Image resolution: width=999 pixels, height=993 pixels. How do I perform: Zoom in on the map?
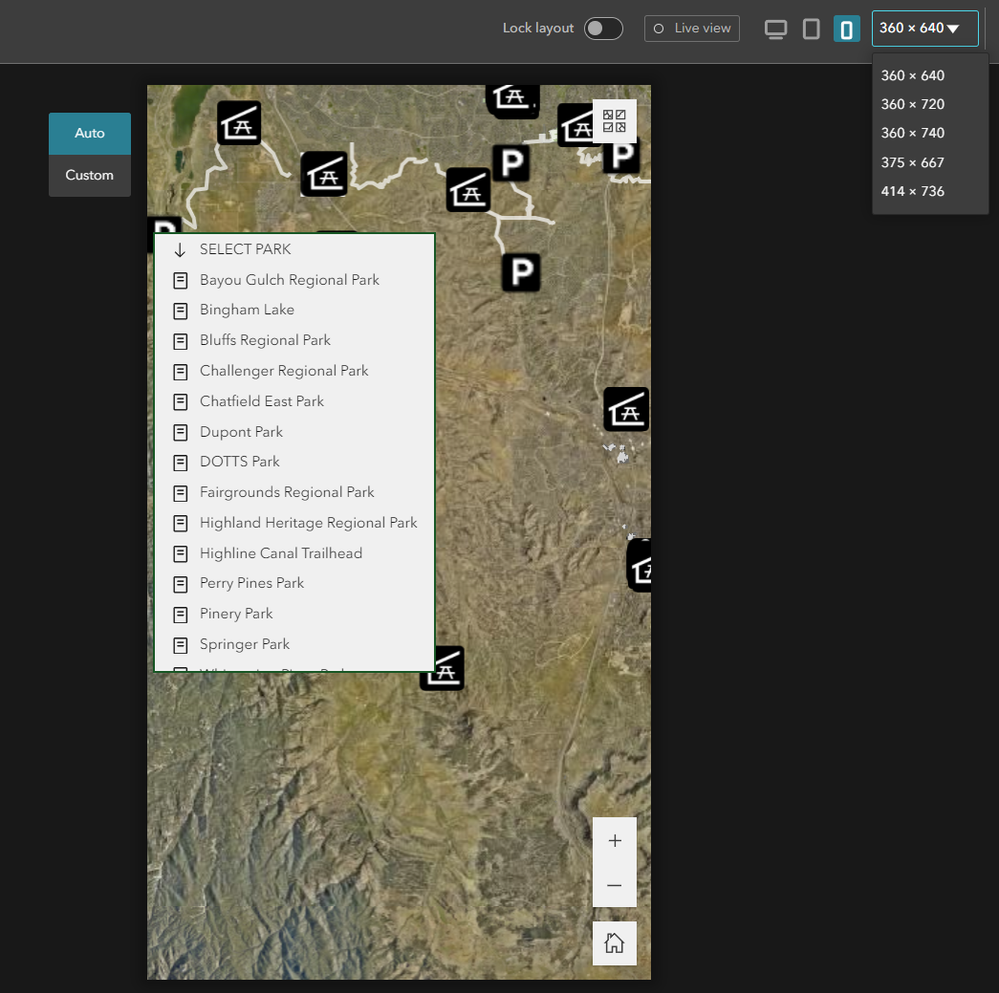coord(614,840)
